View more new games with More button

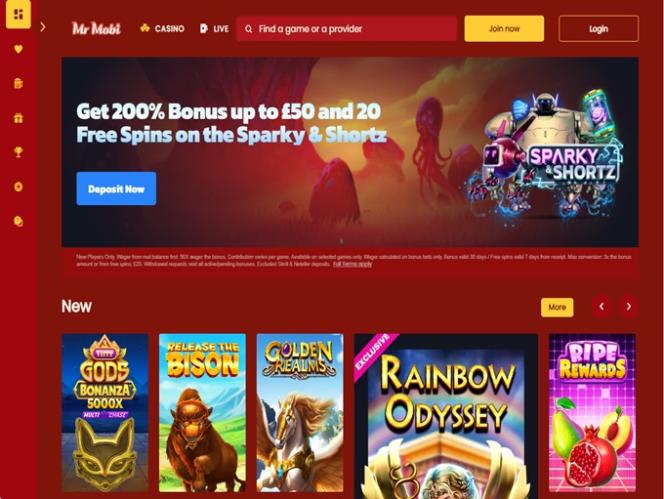pyautogui.click(x=557, y=307)
